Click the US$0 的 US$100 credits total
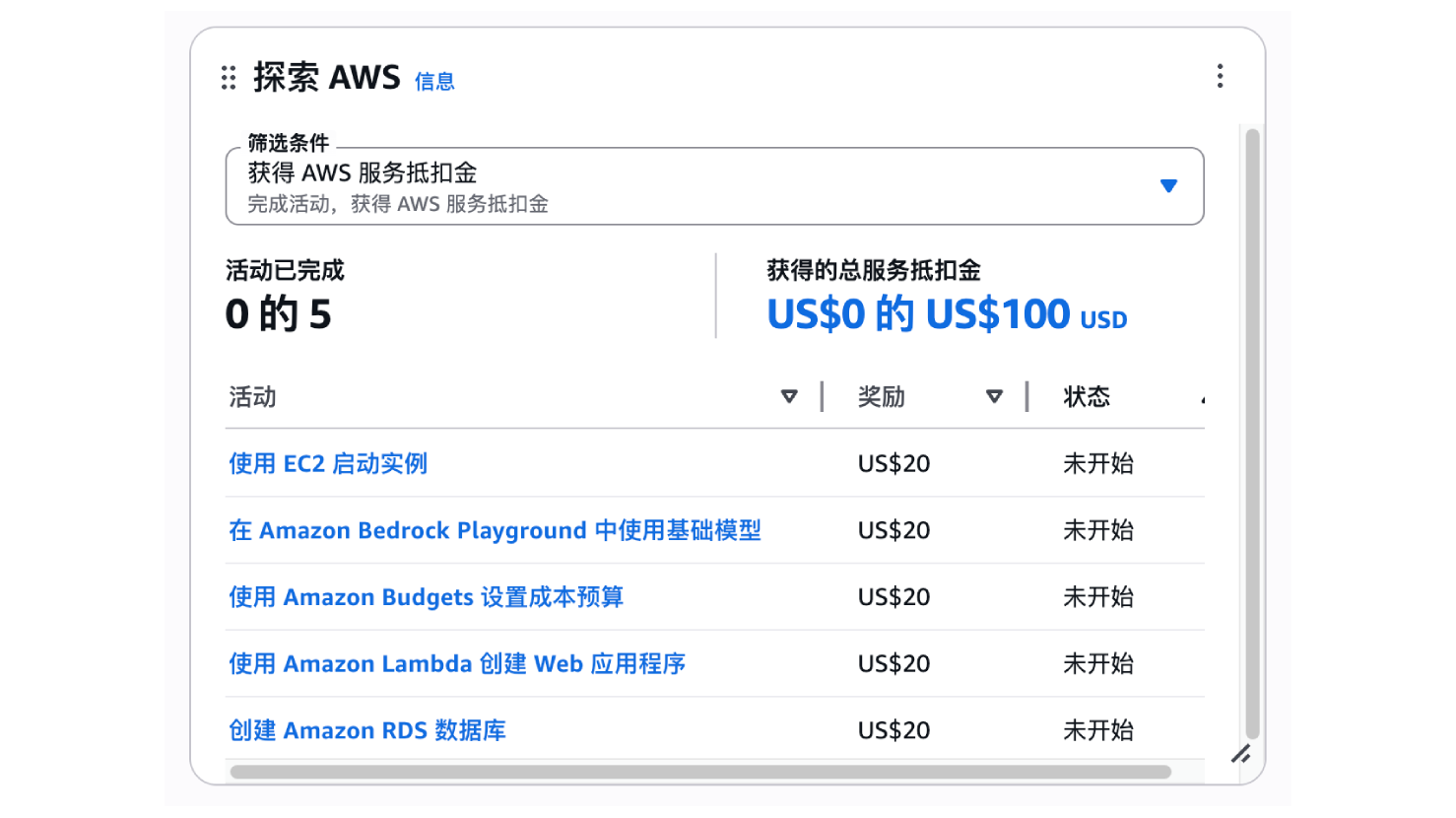 click(946, 314)
